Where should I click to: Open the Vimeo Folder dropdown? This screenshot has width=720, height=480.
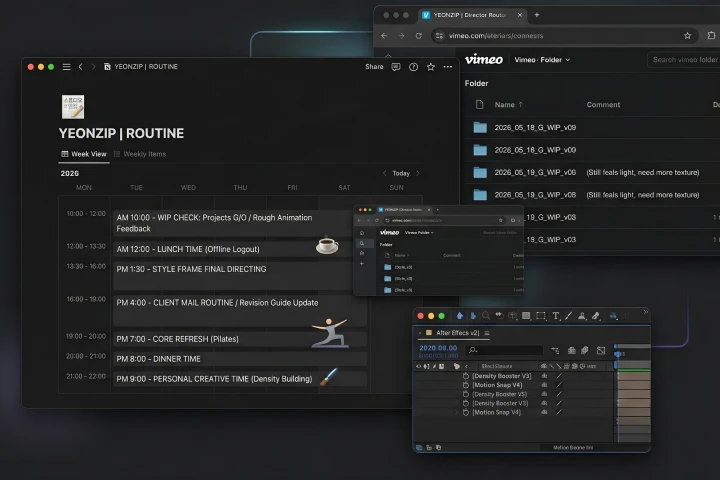click(x=542, y=60)
